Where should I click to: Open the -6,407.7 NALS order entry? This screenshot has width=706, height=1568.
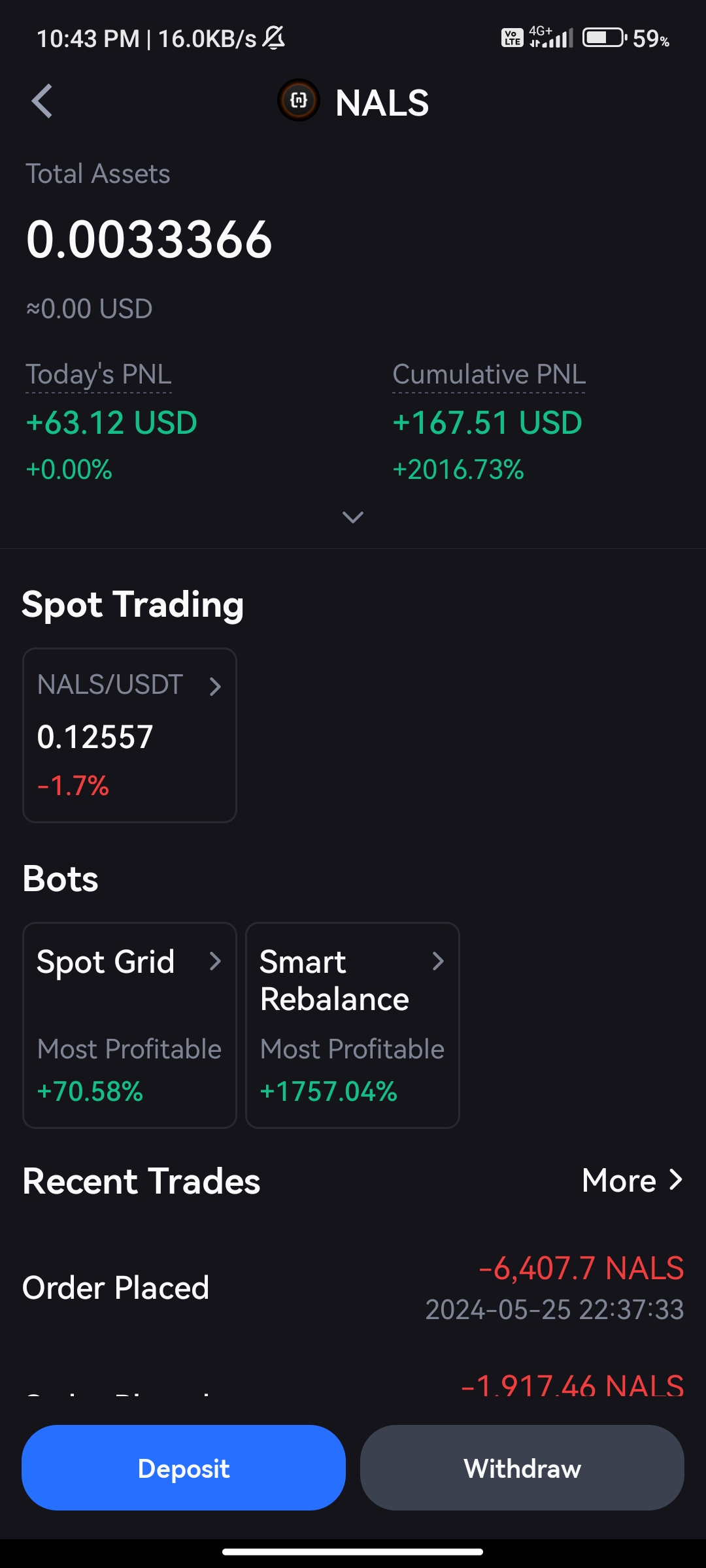353,1288
